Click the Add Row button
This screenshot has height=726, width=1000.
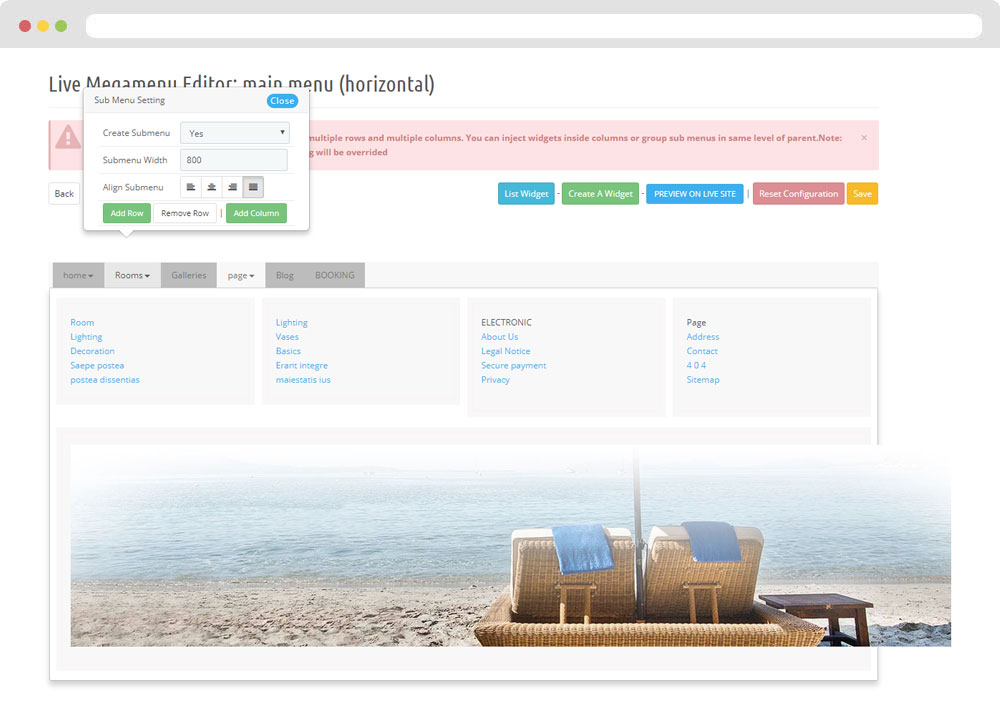tap(127, 213)
